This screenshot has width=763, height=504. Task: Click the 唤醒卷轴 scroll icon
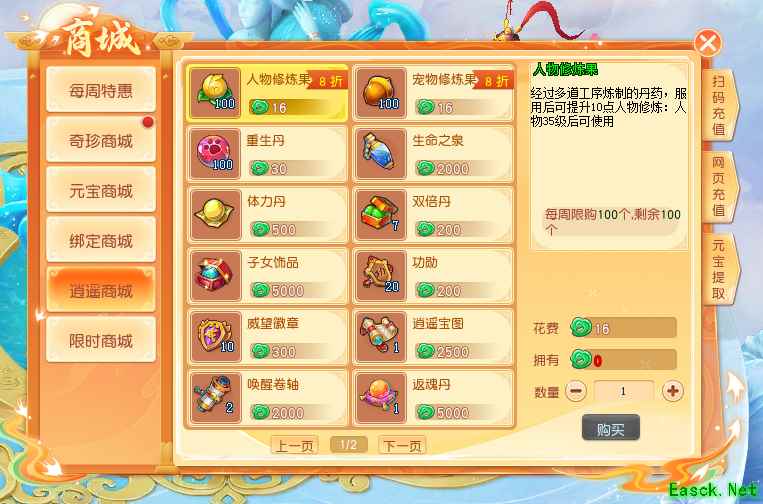[x=215, y=398]
